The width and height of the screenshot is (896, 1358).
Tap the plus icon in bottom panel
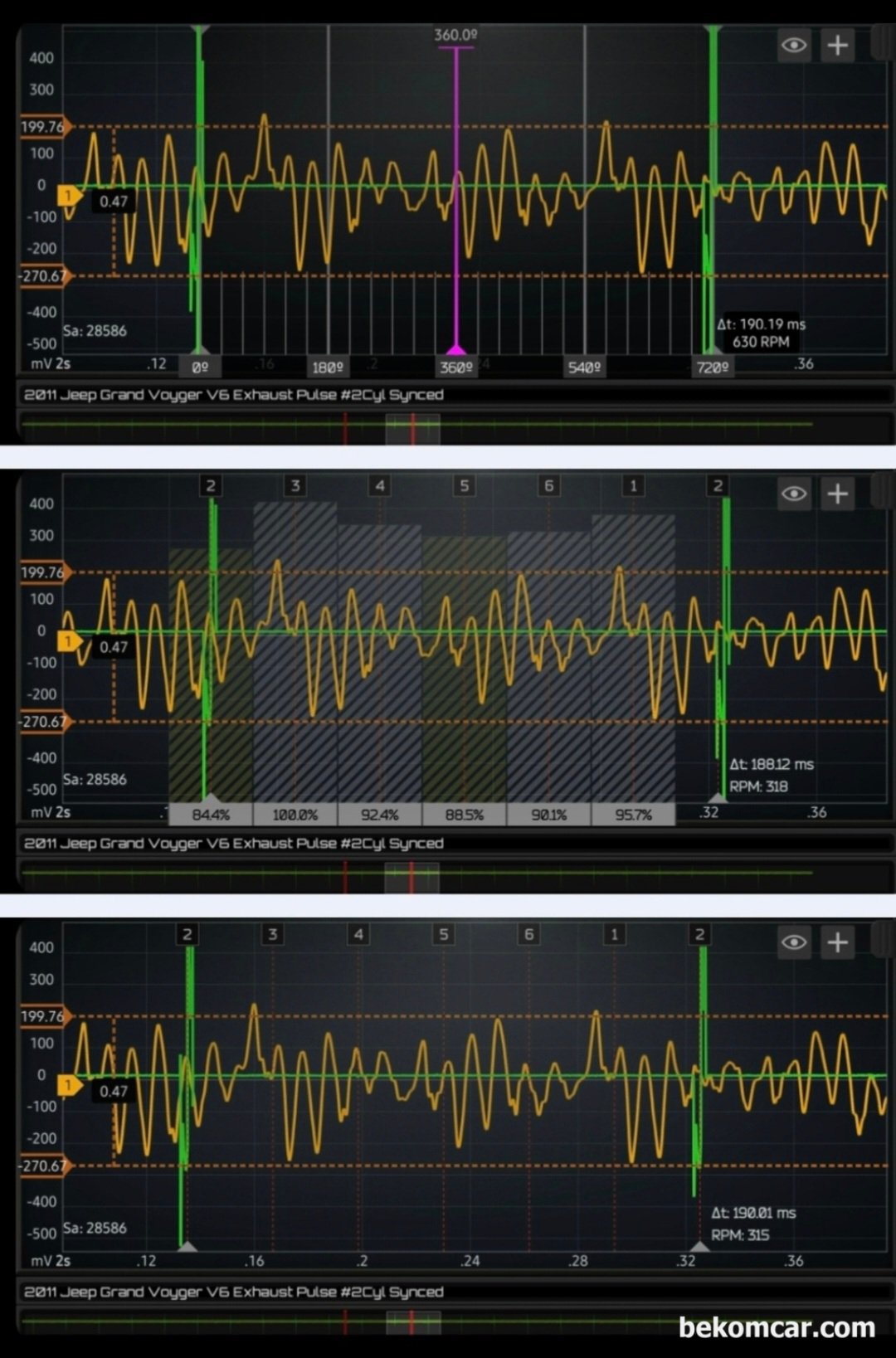[x=838, y=942]
